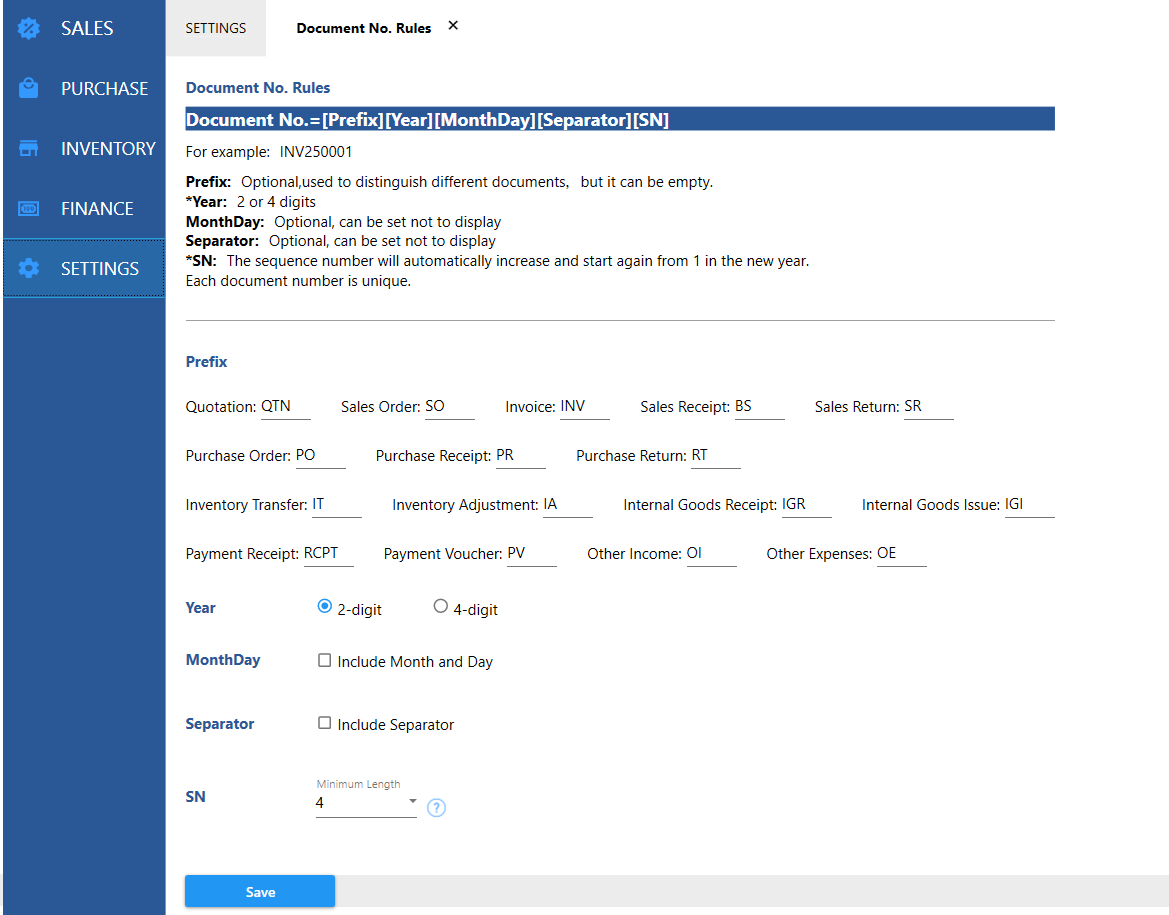Click the Sales badge icon in sidebar
Viewport: 1169px width, 915px height.
click(29, 29)
